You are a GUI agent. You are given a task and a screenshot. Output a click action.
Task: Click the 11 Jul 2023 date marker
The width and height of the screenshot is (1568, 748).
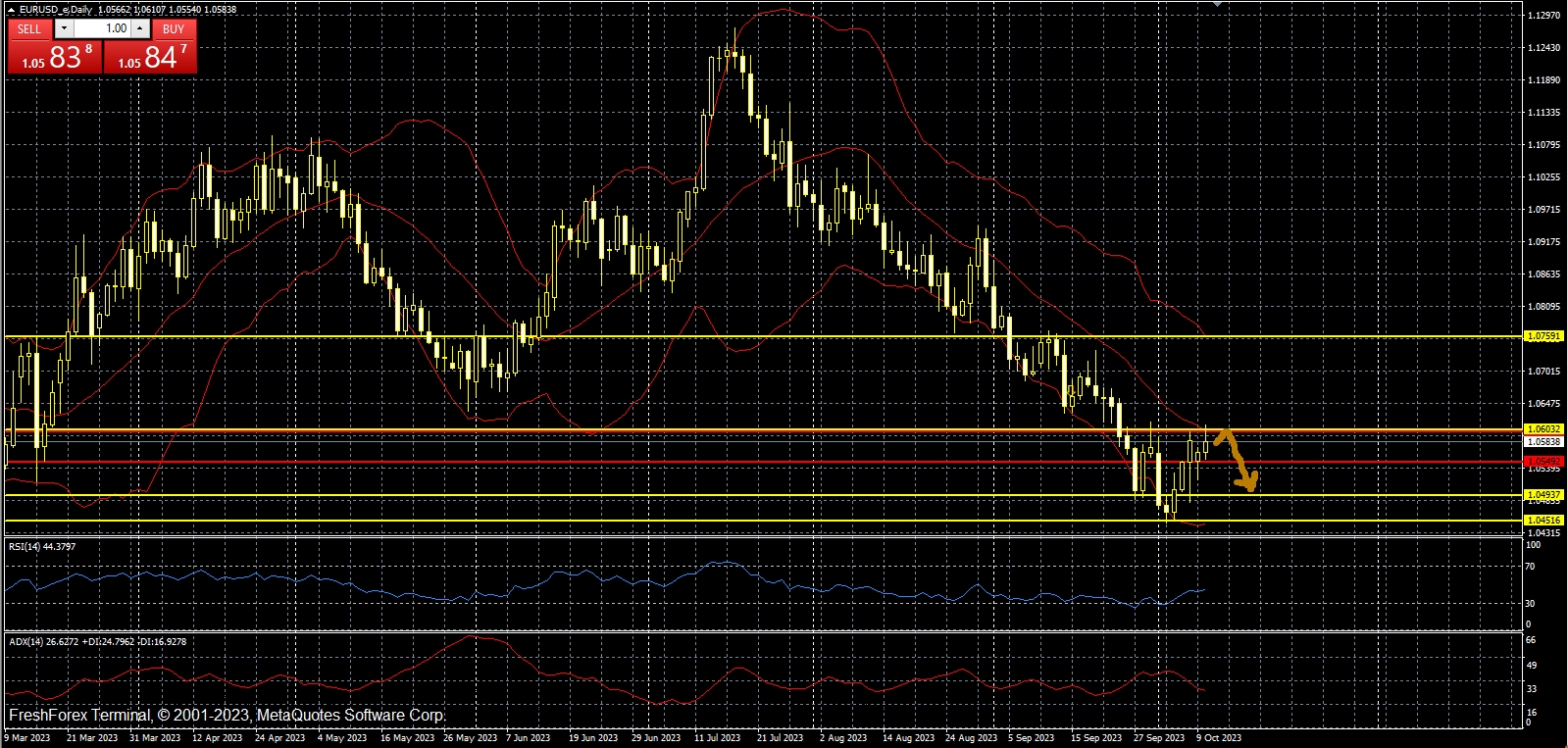(x=717, y=738)
